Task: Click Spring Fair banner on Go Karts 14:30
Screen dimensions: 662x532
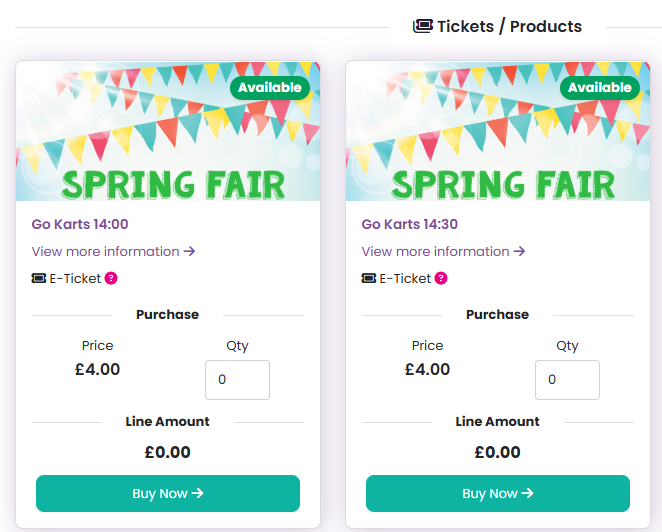Action: (x=497, y=140)
